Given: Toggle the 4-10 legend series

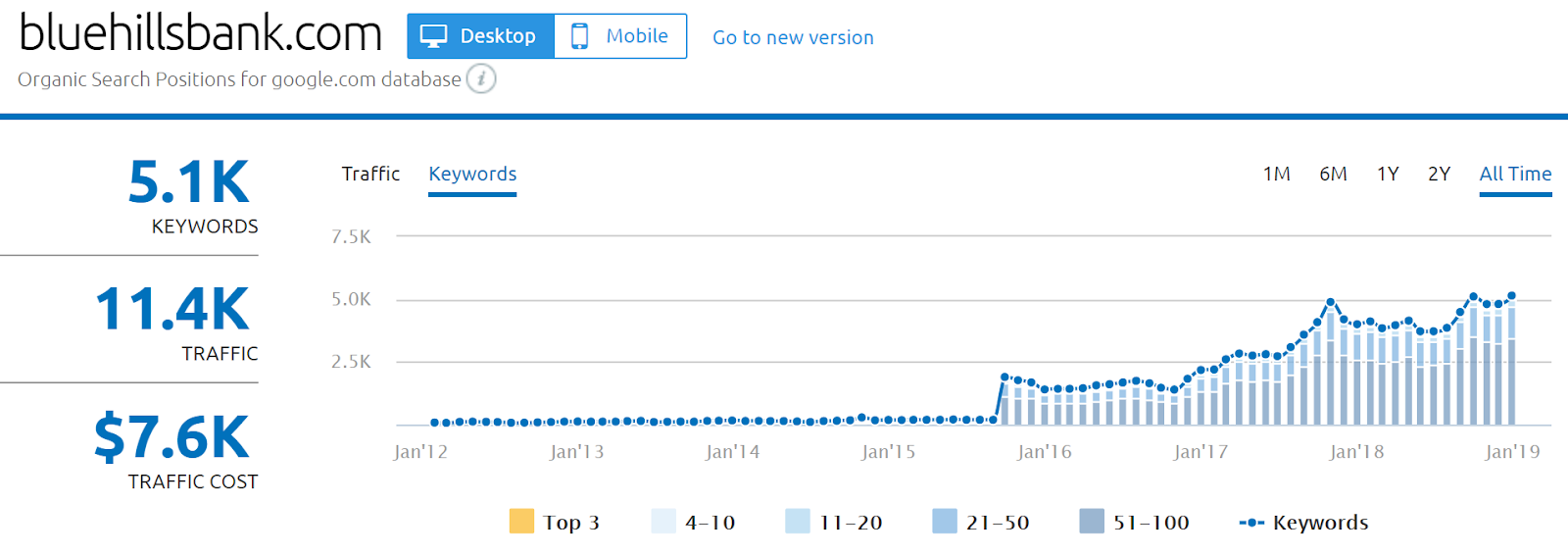Looking at the screenshot, I should [693, 522].
